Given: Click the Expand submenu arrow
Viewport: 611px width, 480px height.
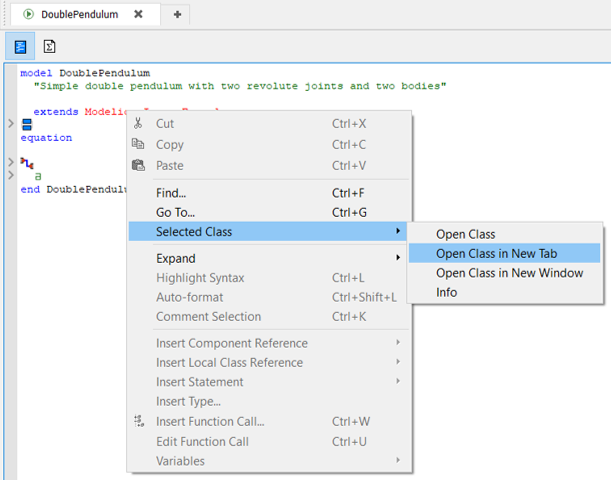Looking at the screenshot, I should click(x=398, y=258).
